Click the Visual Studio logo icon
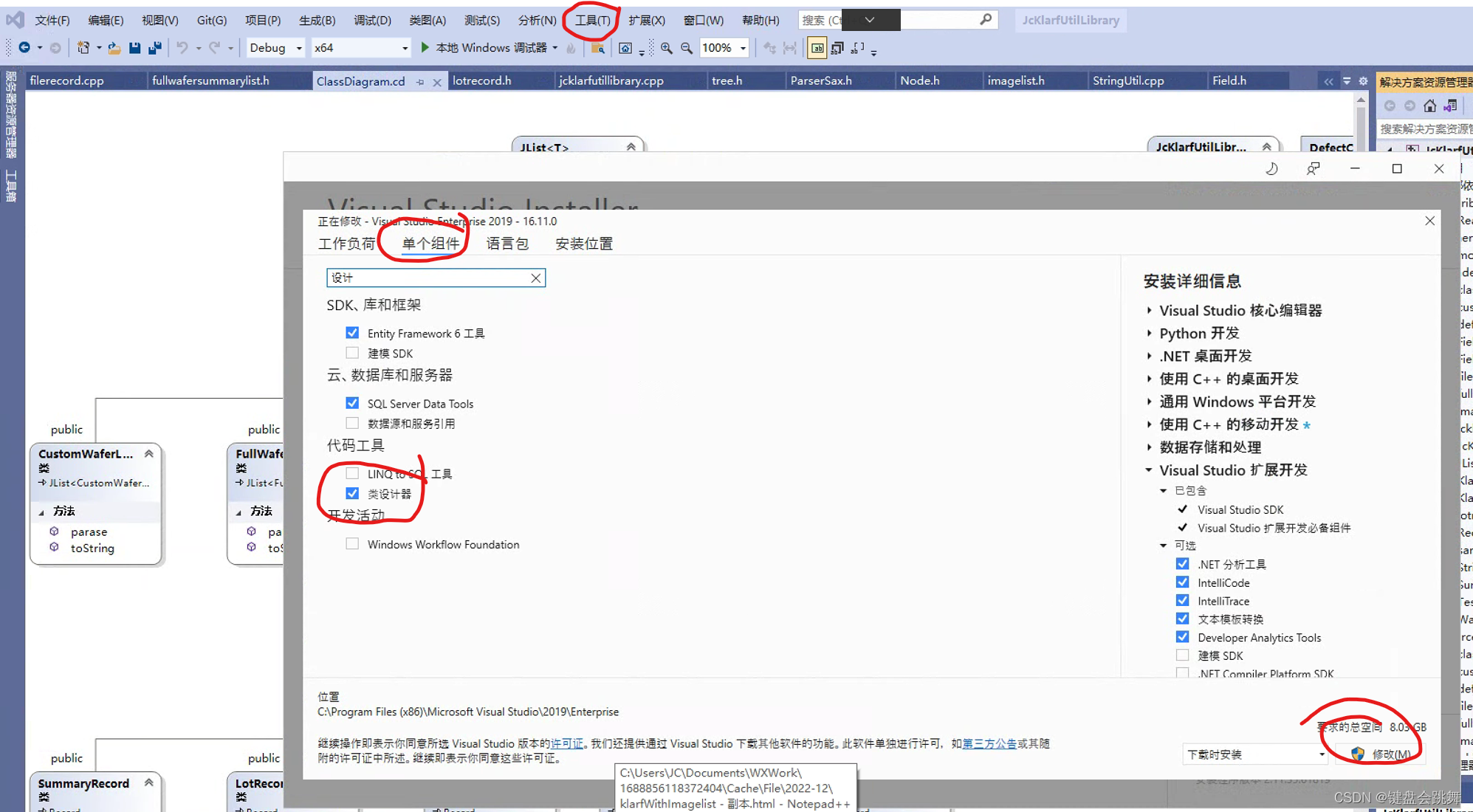This screenshot has height=812, width=1473. coord(15,20)
